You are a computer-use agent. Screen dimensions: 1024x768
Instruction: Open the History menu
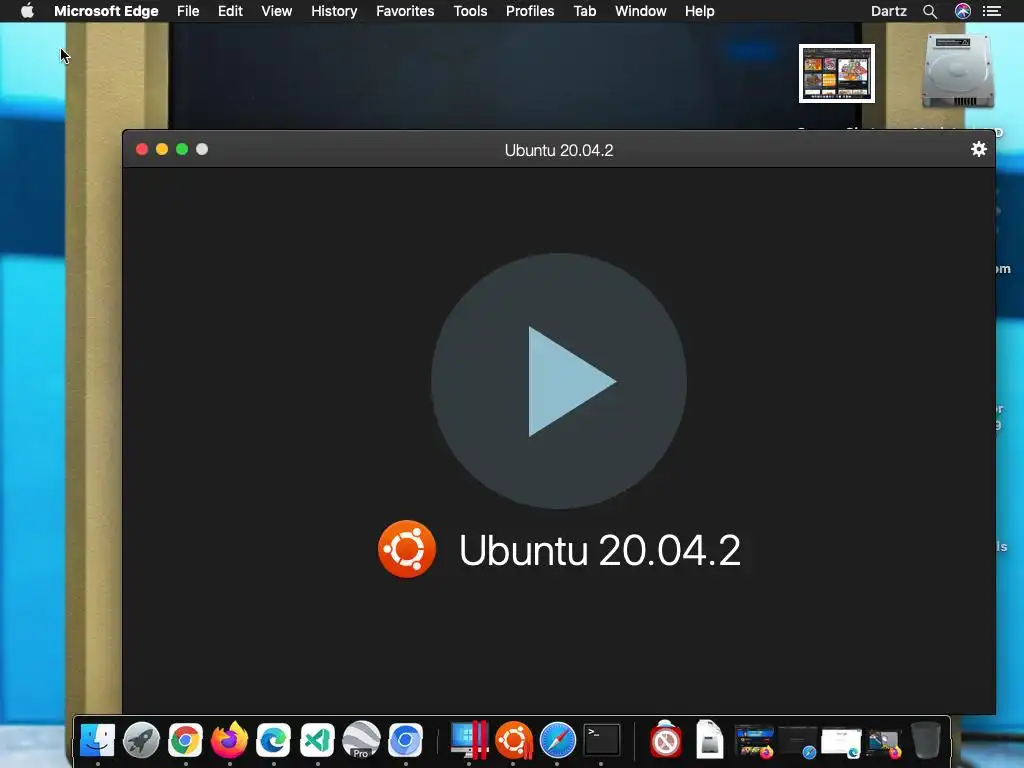click(x=334, y=11)
